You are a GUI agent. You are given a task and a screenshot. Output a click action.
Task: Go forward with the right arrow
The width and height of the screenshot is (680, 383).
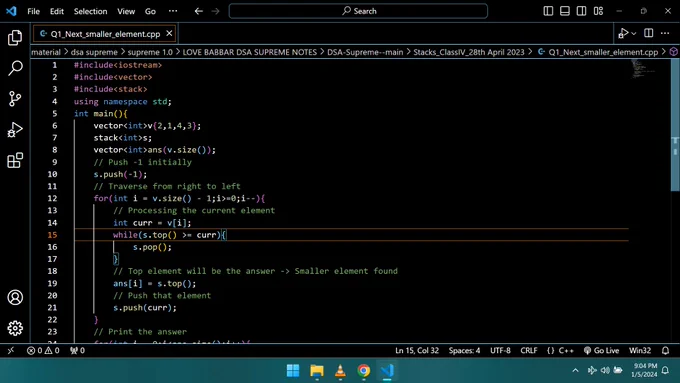[x=216, y=11]
